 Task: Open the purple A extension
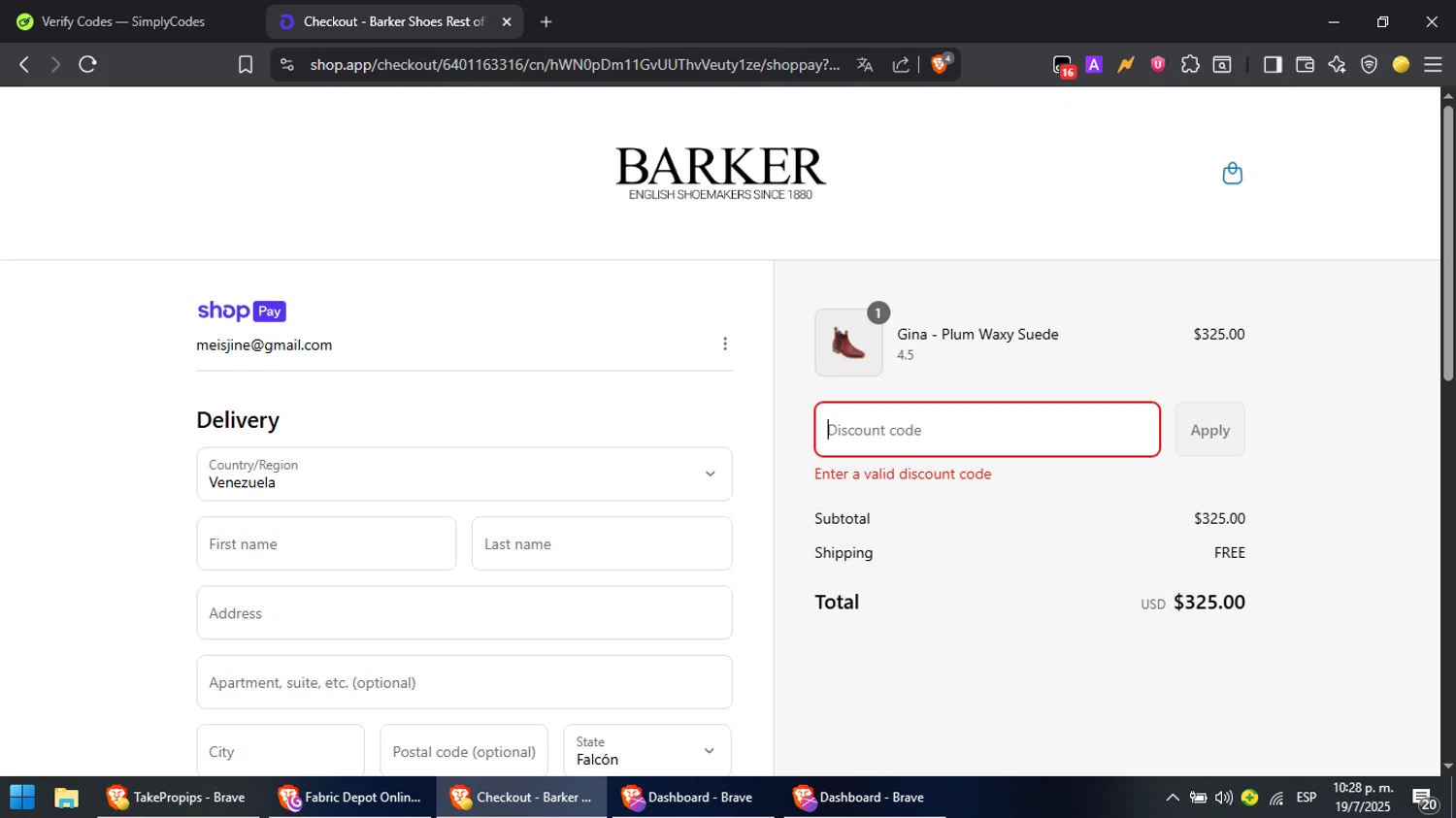click(x=1094, y=64)
